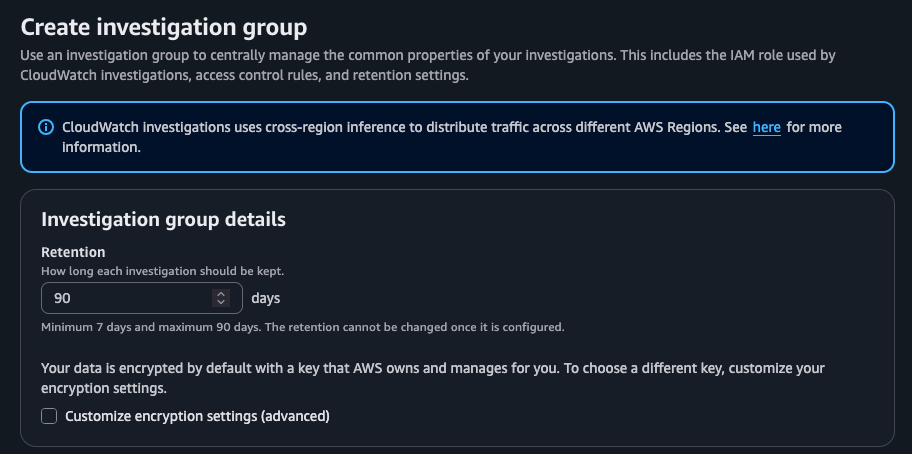
Task: Enable Customize encryption settings checkbox
Action: click(x=49, y=416)
